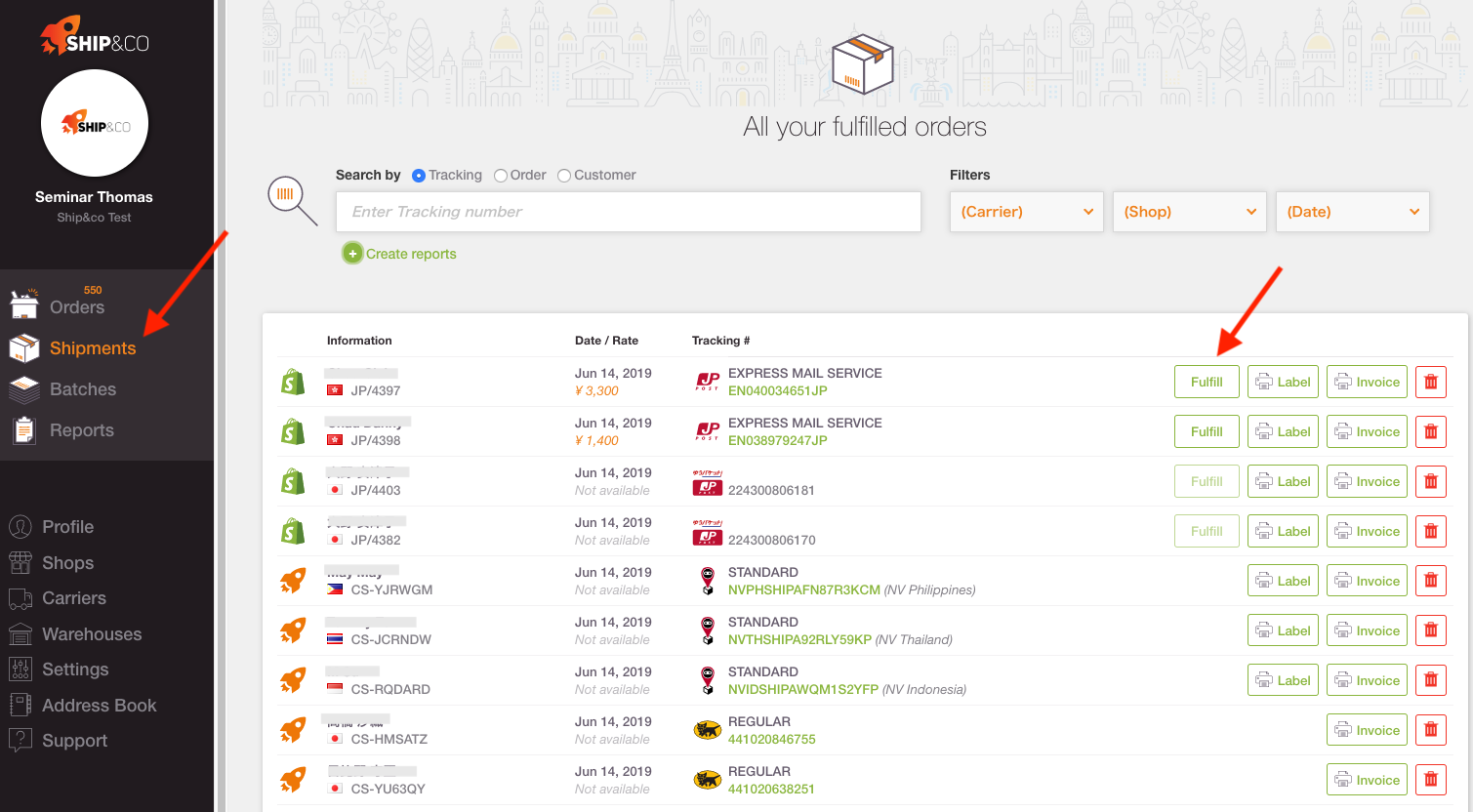Navigate to Shops settings
Viewport: 1473px width, 812px height.
[67, 563]
